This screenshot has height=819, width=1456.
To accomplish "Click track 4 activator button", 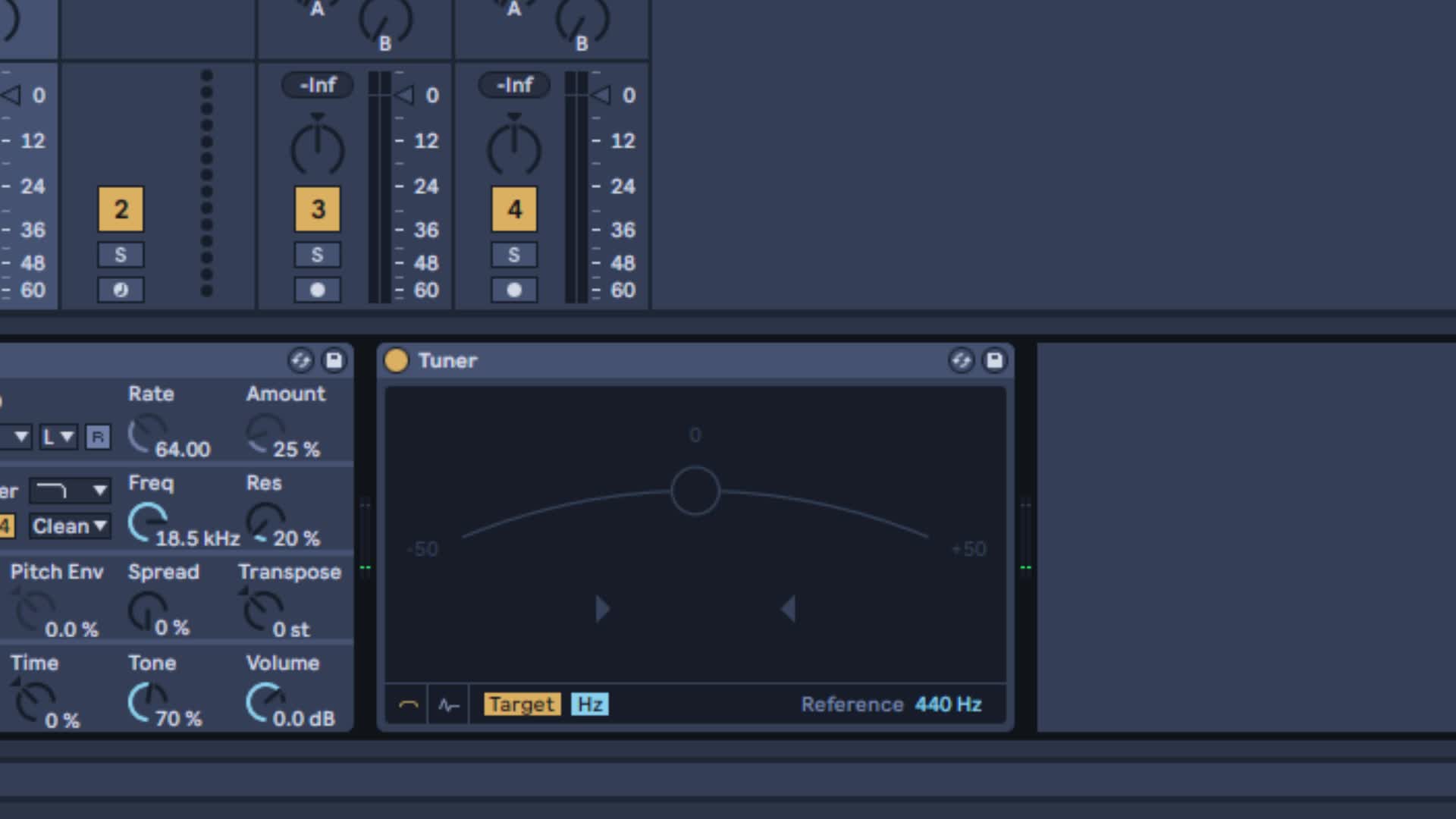I will click(x=514, y=209).
